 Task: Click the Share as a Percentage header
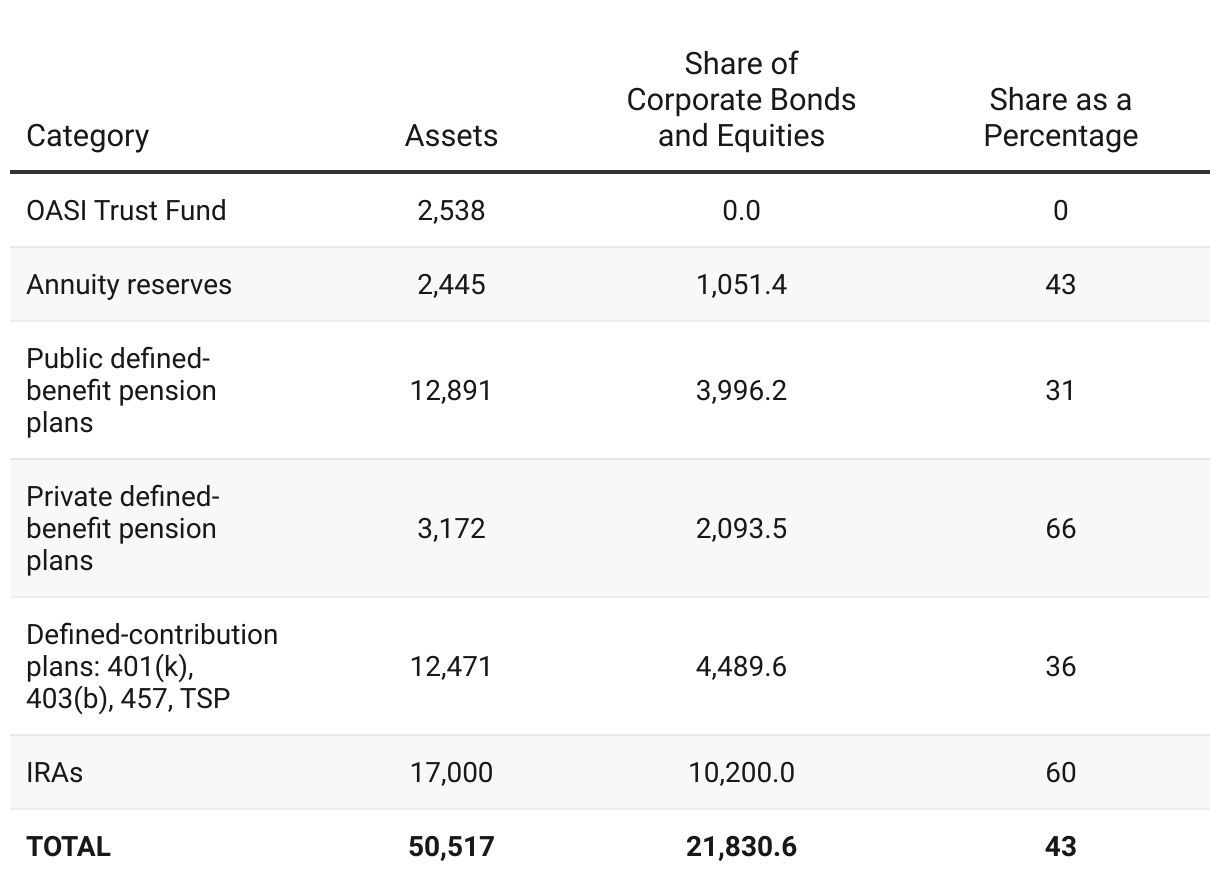click(x=1060, y=118)
